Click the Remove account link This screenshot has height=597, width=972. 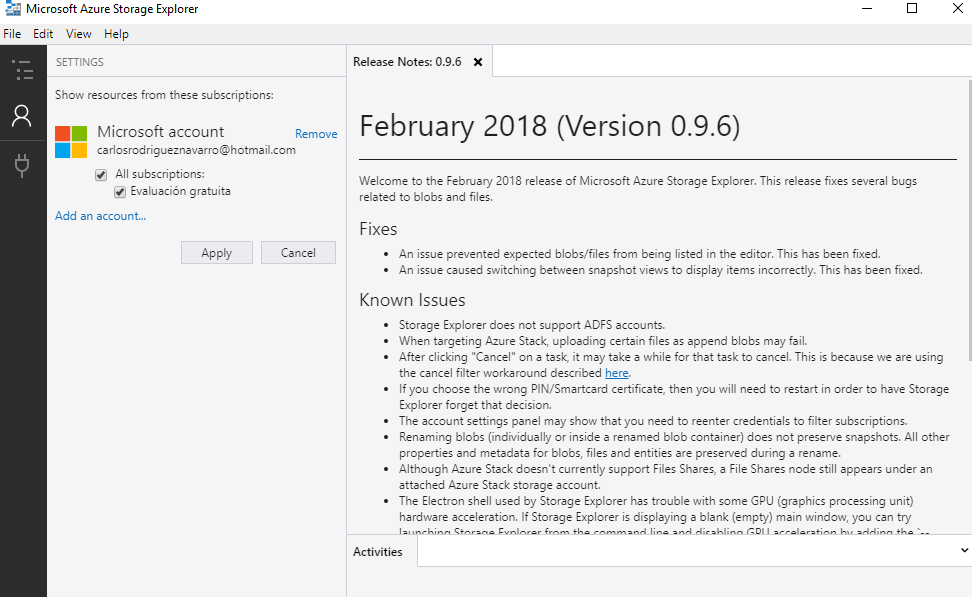tap(316, 134)
